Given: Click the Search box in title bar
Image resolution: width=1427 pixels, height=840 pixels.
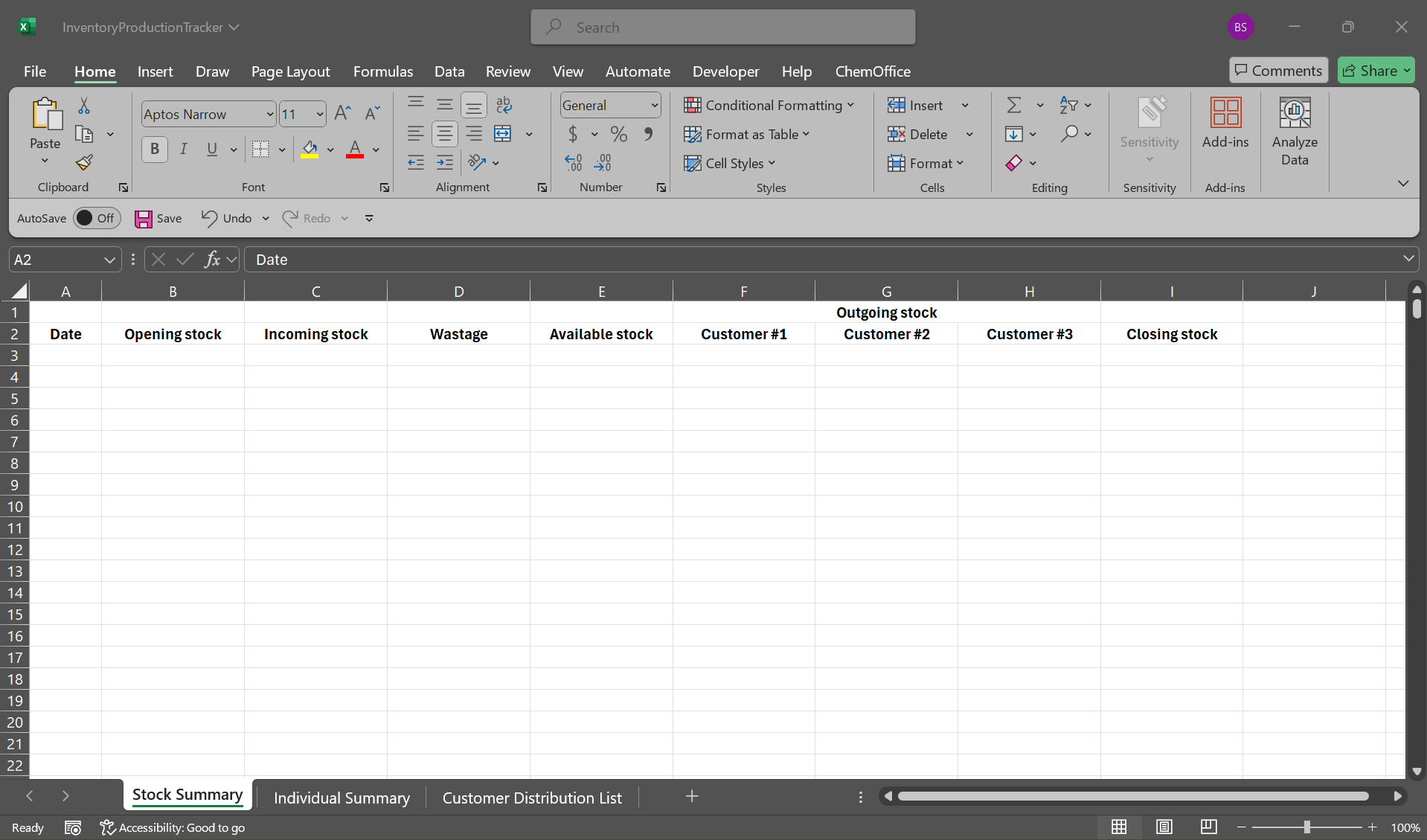Looking at the screenshot, I should [722, 28].
